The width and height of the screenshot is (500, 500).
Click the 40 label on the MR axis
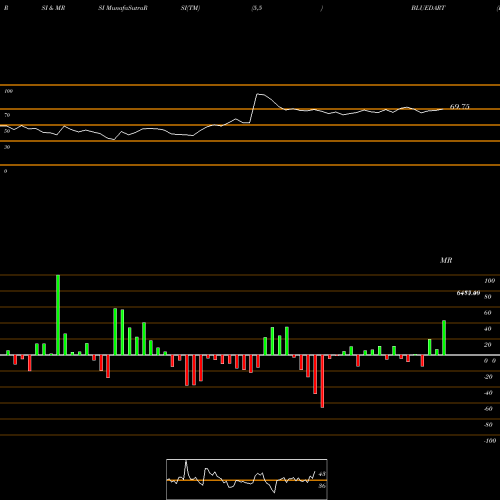[488, 329]
